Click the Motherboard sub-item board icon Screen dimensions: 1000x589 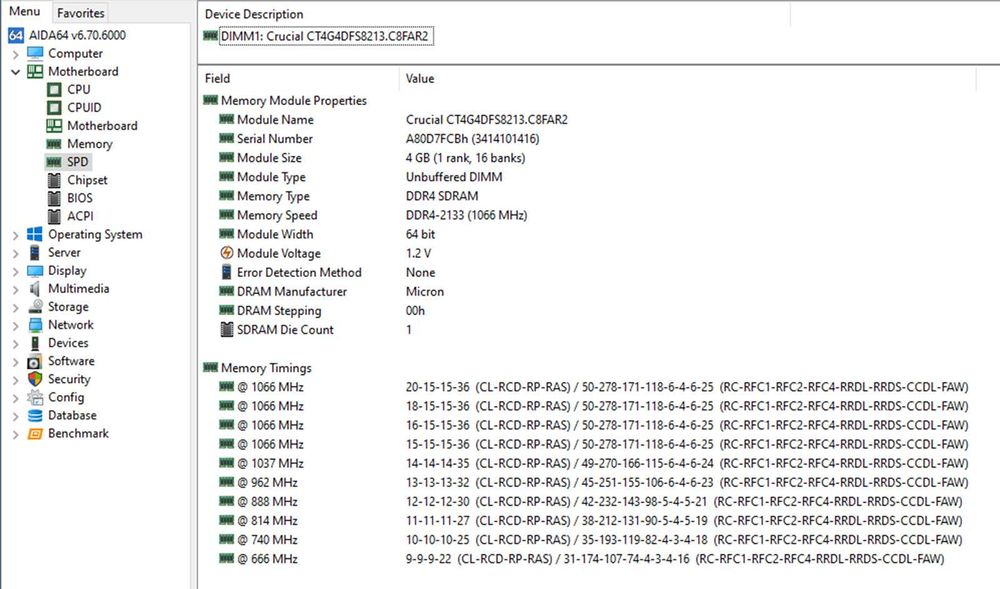coord(54,126)
